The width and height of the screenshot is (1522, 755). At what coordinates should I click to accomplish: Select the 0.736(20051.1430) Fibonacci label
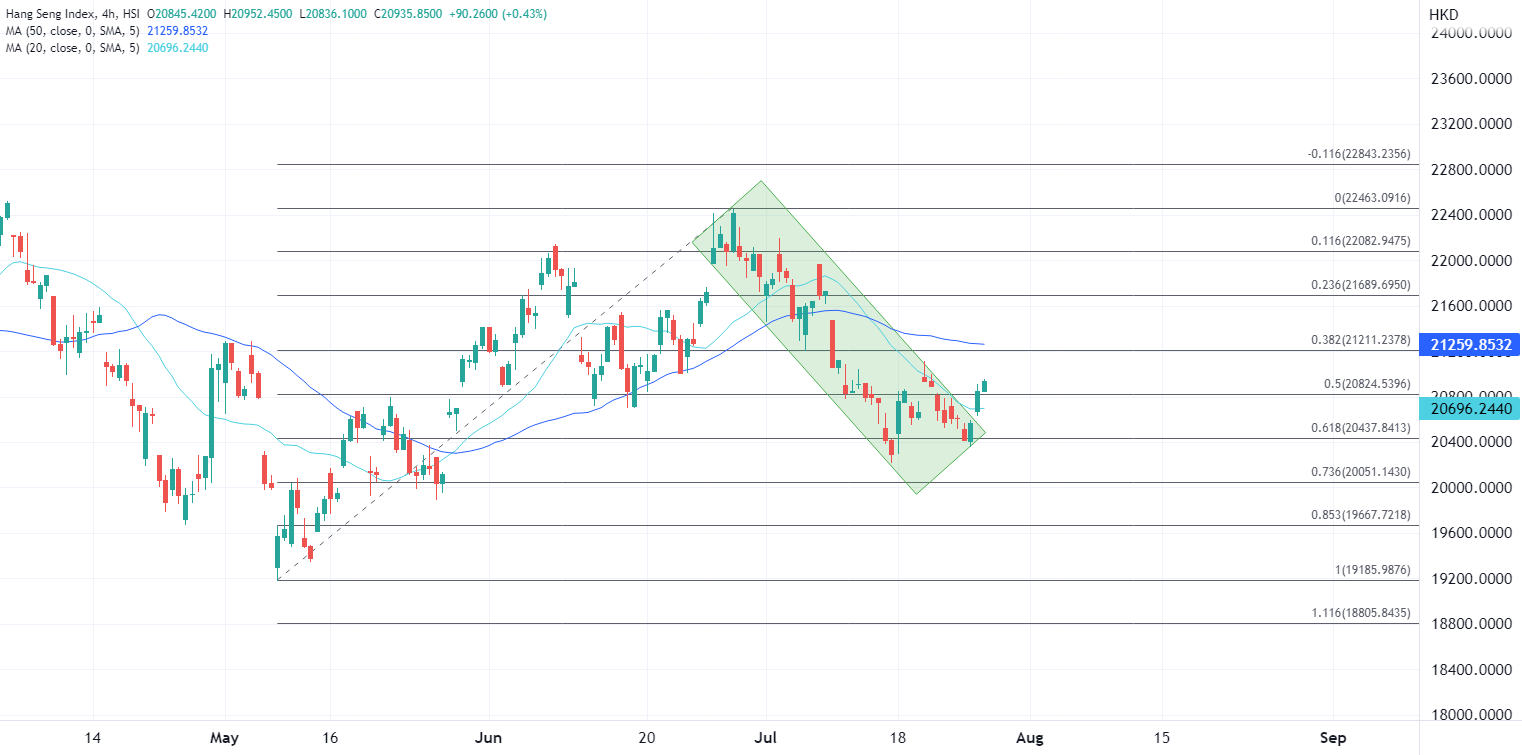[x=1361, y=472]
